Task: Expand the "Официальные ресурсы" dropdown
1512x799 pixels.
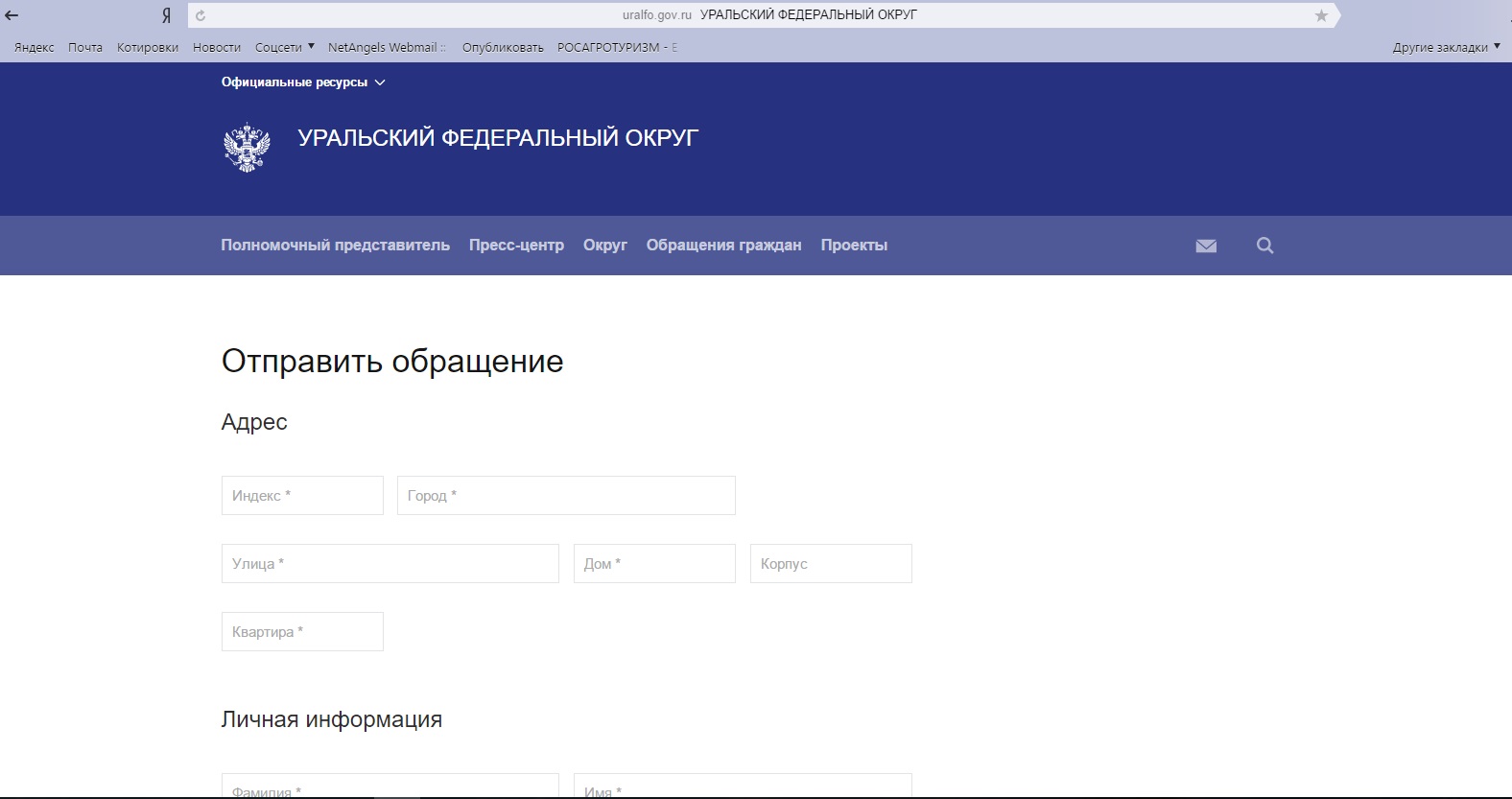Action: (302, 82)
